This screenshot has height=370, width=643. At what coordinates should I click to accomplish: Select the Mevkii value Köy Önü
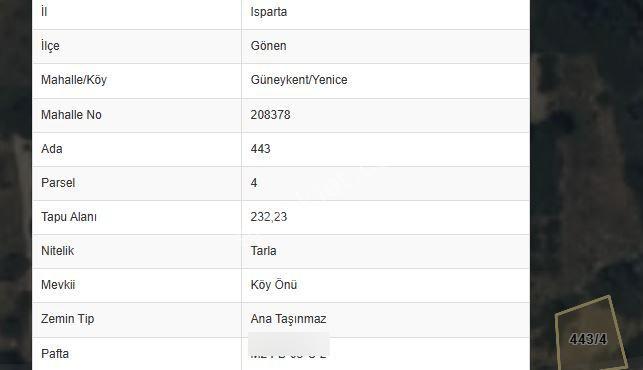point(274,285)
